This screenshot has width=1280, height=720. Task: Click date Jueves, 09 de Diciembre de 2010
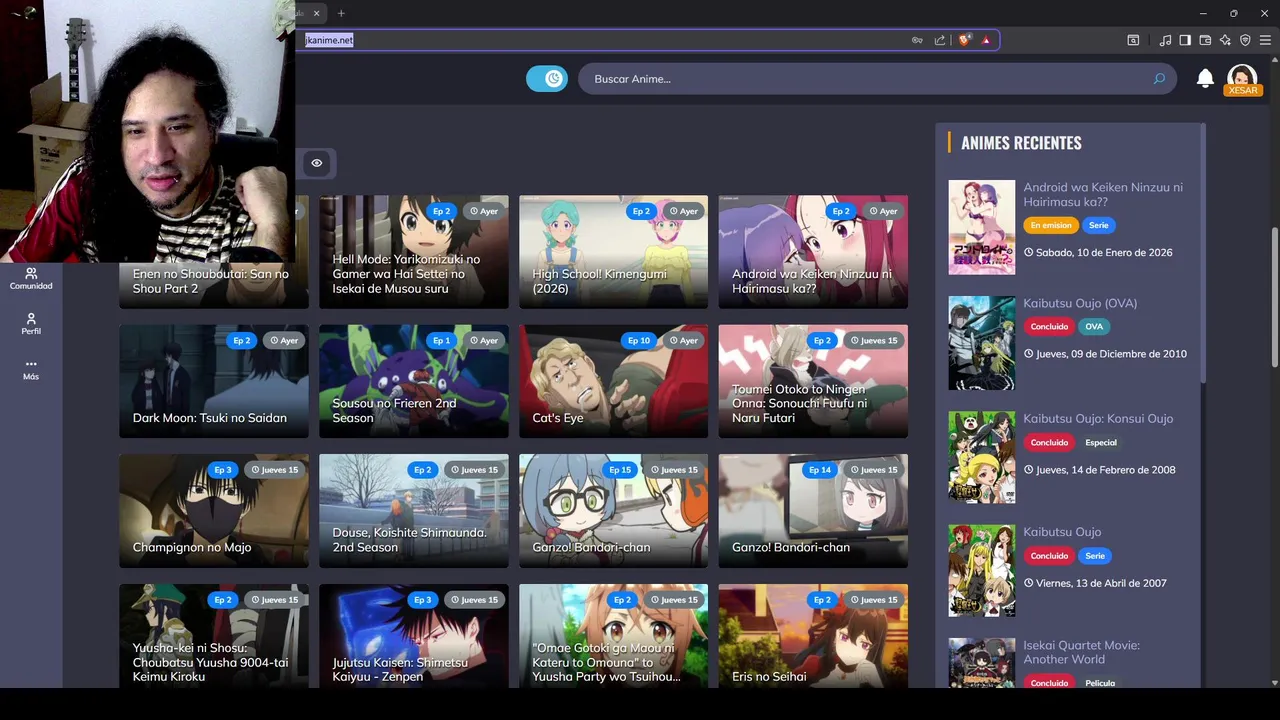point(1105,354)
